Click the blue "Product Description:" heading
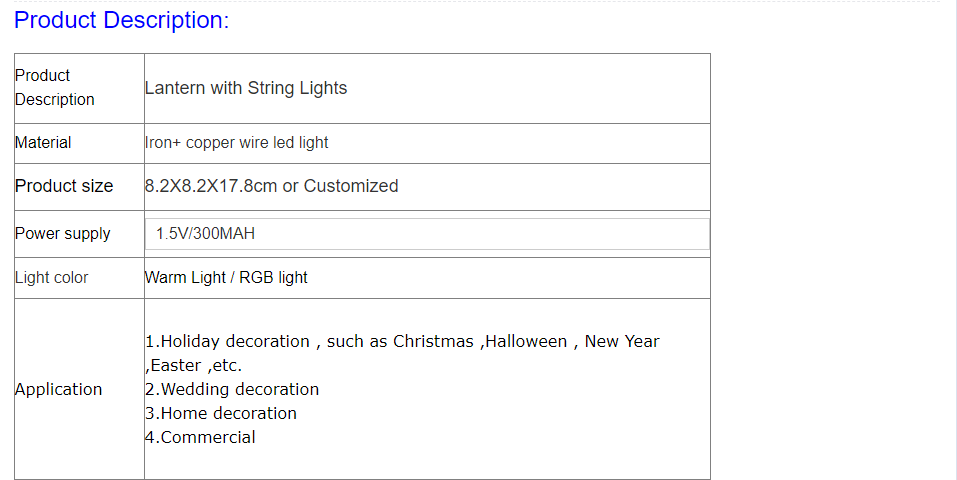The height and width of the screenshot is (480, 957). coord(121,20)
